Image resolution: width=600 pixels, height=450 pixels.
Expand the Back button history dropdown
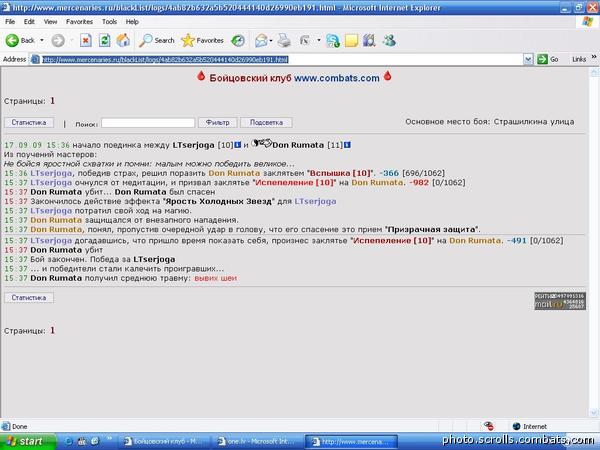pos(42,40)
